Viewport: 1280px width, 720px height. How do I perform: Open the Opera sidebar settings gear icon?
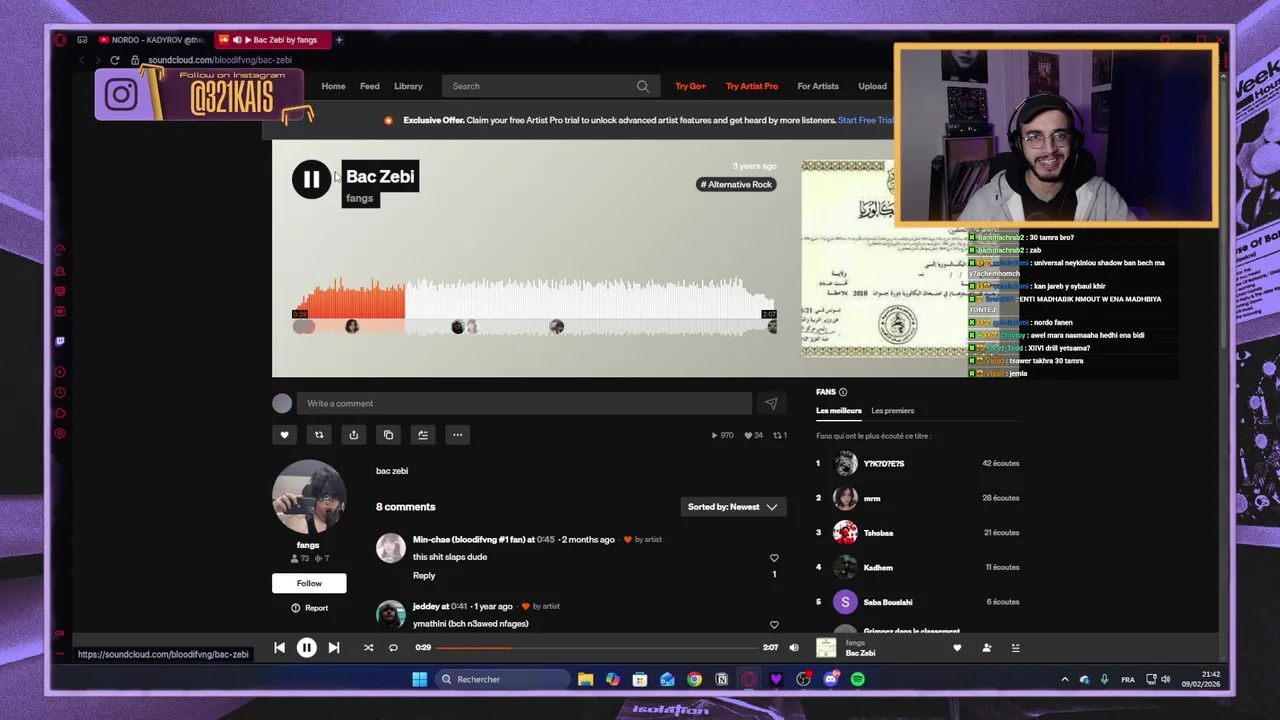pos(60,434)
